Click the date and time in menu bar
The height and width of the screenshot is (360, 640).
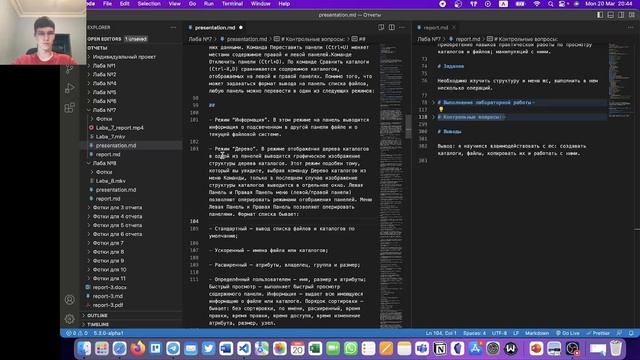tap(609, 4)
